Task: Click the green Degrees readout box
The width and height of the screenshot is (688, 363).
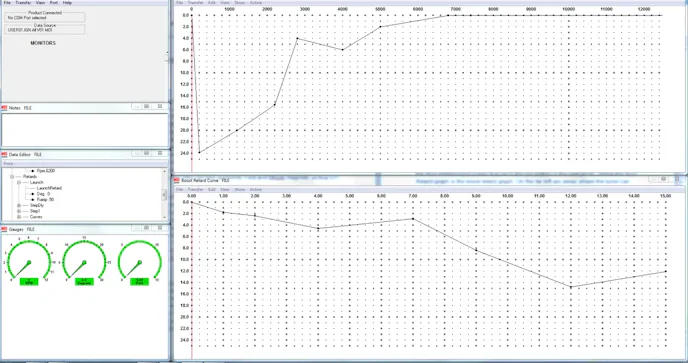Action: click(x=84, y=281)
